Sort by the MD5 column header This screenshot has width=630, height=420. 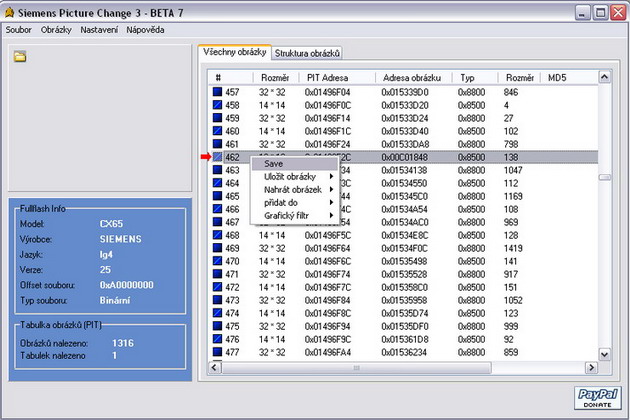click(569, 78)
